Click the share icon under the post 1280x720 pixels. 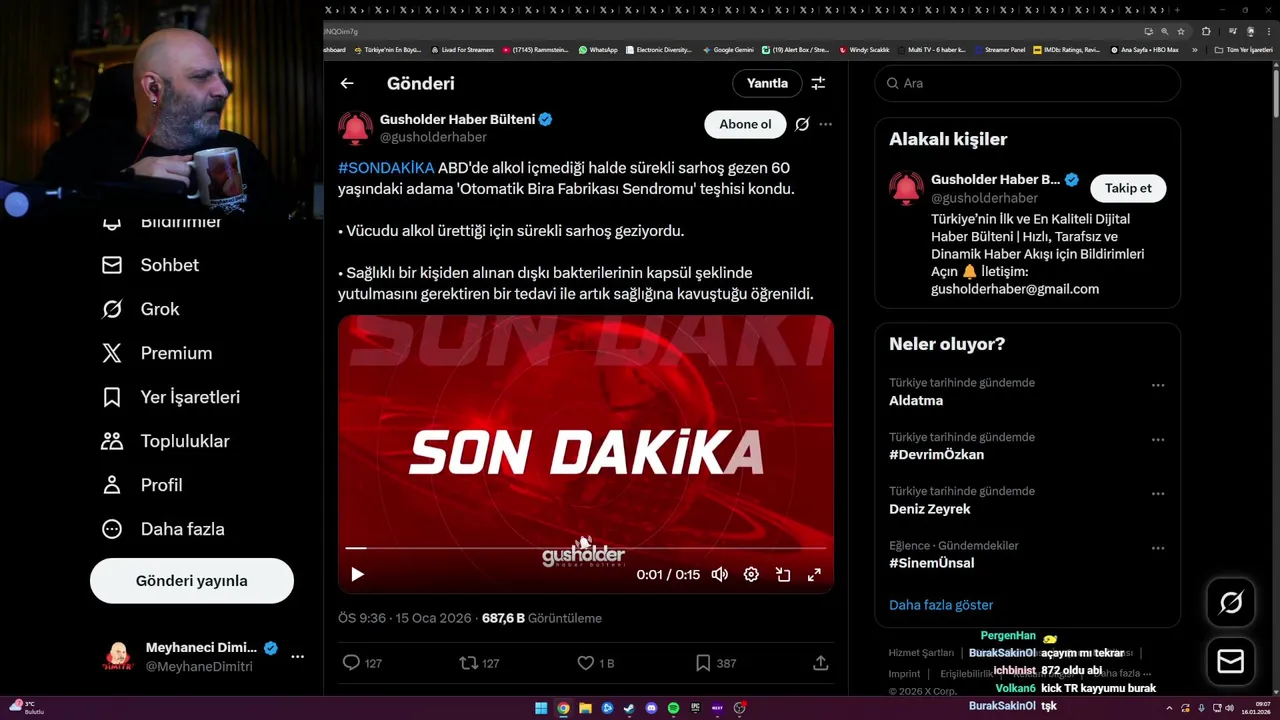tap(820, 663)
